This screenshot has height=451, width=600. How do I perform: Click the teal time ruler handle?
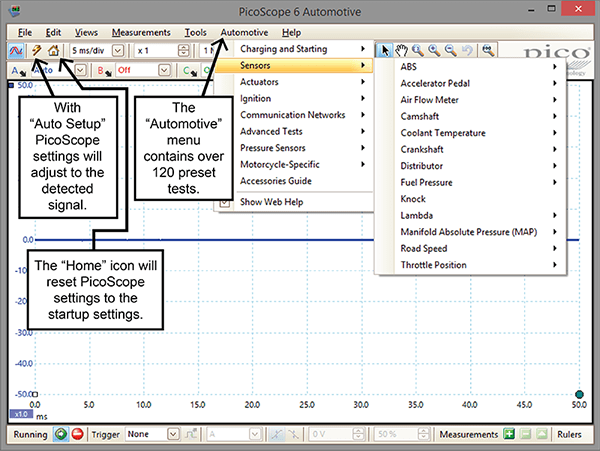coord(579,394)
